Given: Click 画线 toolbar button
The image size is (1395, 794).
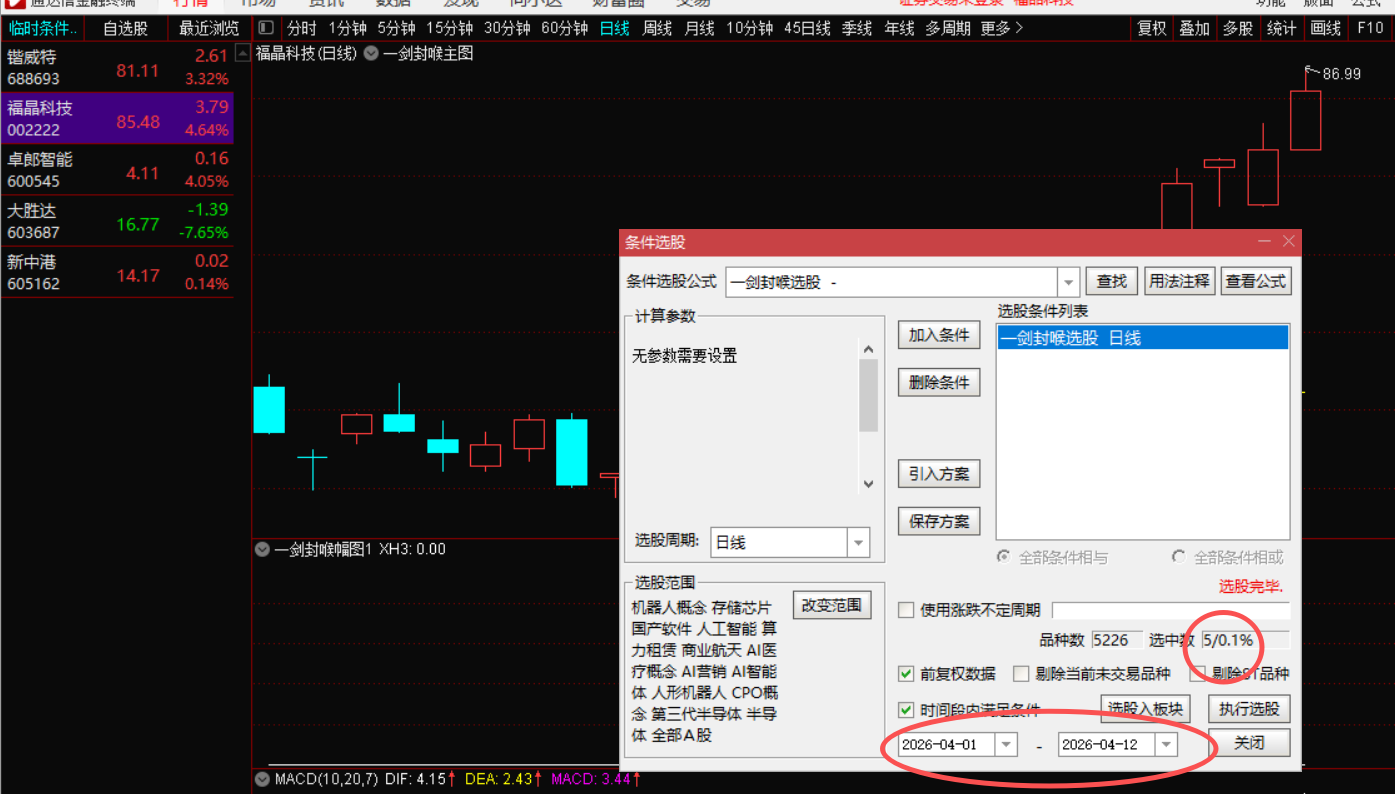Looking at the screenshot, I should click(1326, 29).
